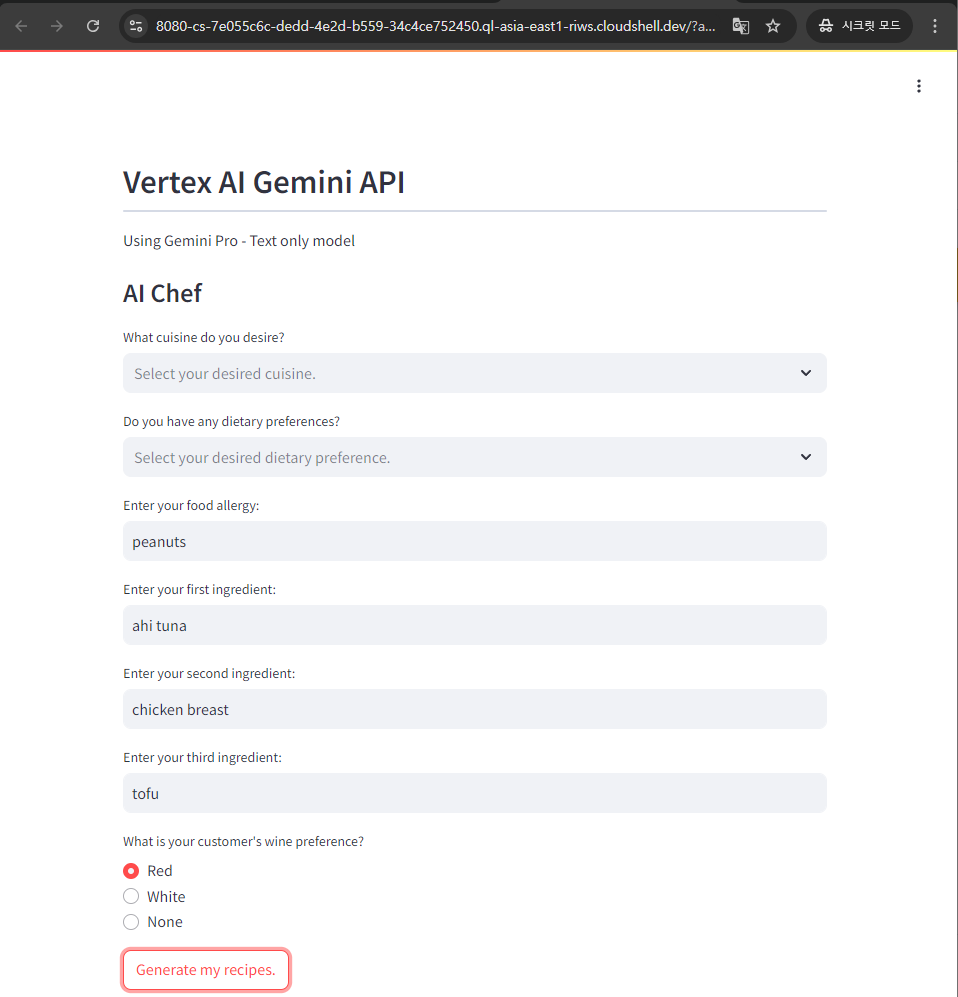Click the AI Chef subheading
The image size is (958, 997).
tap(163, 293)
